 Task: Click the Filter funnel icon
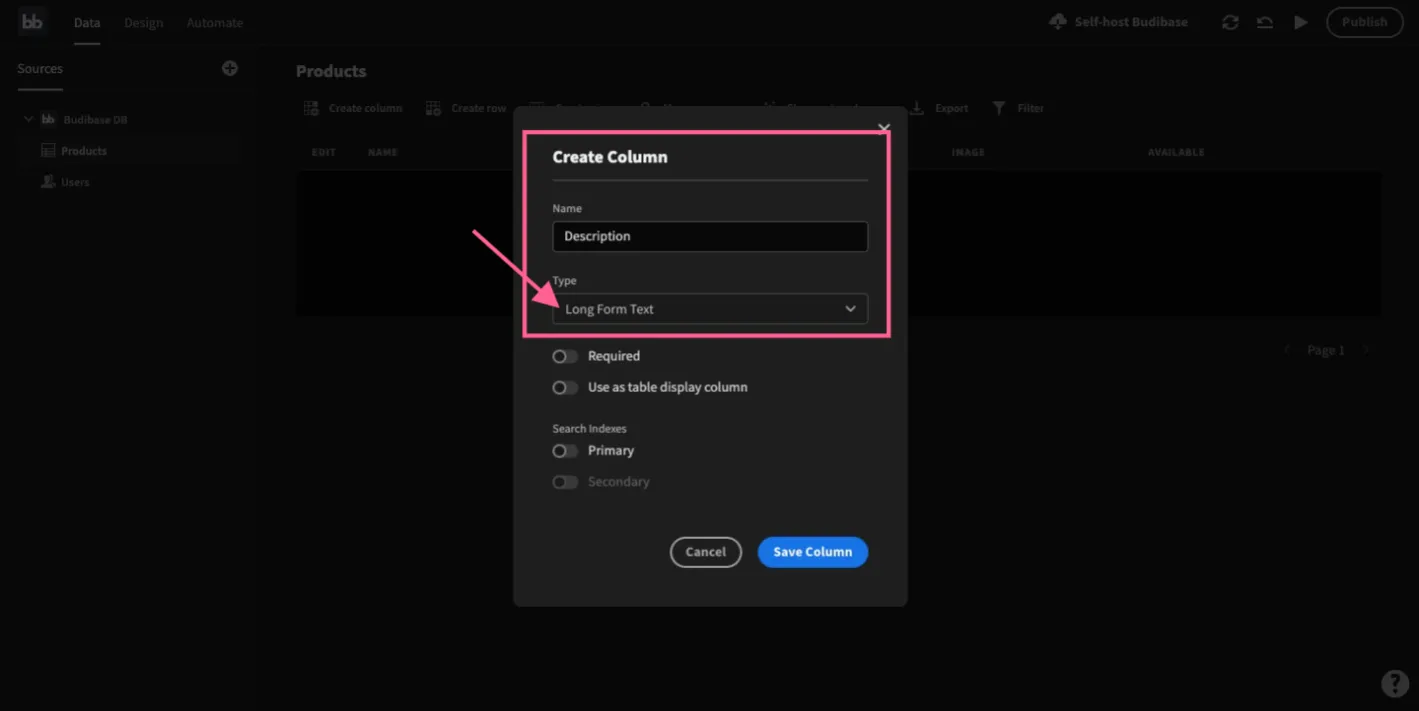tap(999, 108)
